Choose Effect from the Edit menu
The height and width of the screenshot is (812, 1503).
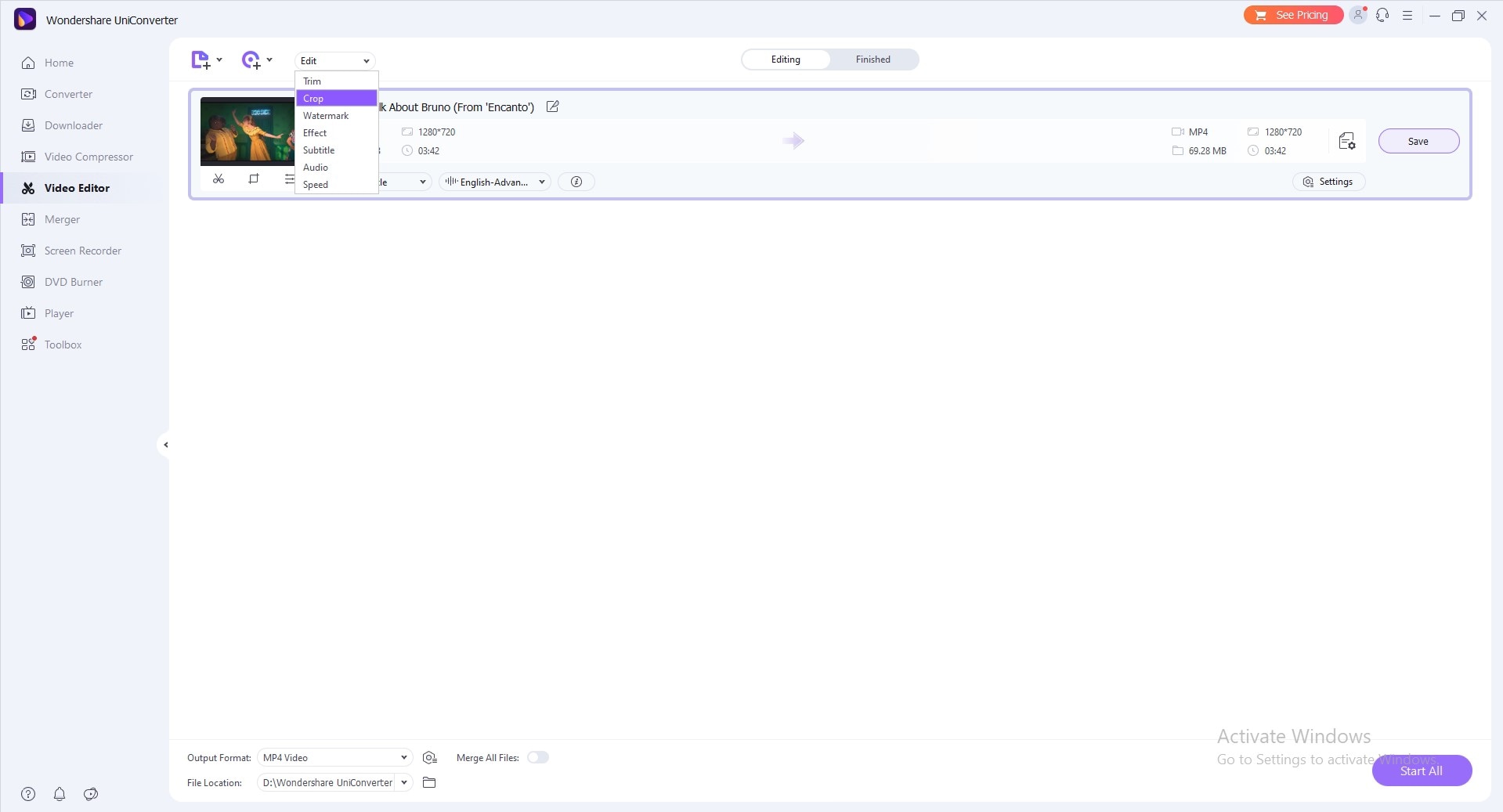point(337,132)
